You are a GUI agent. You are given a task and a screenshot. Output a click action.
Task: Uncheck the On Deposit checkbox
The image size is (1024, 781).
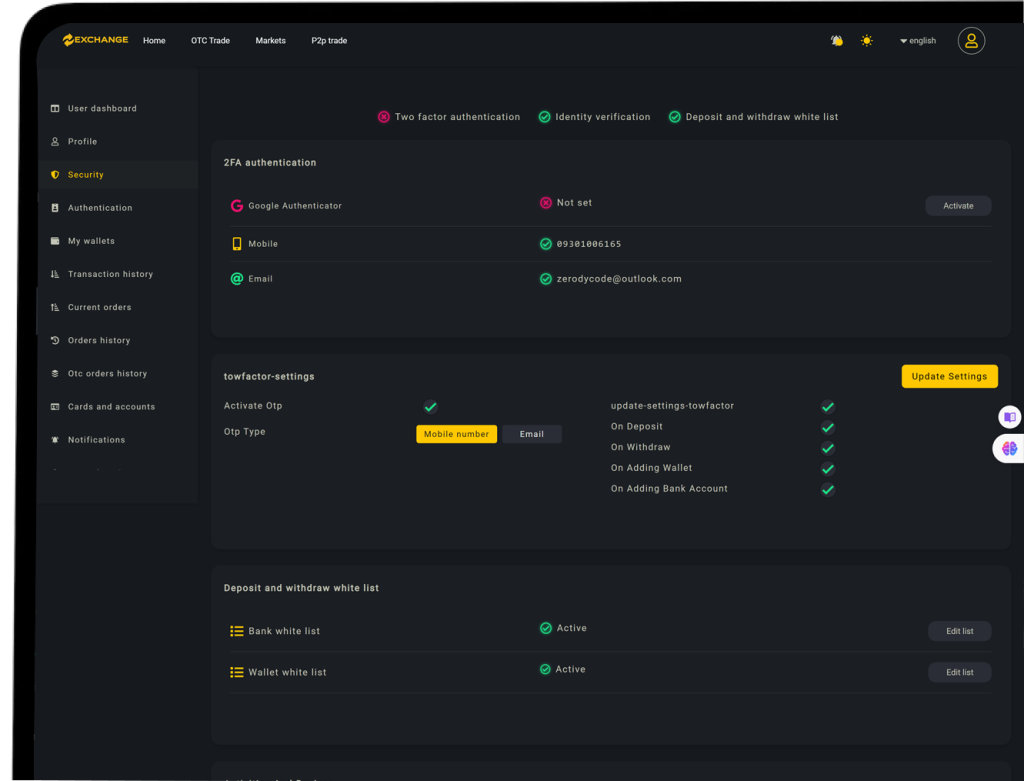[x=828, y=428]
